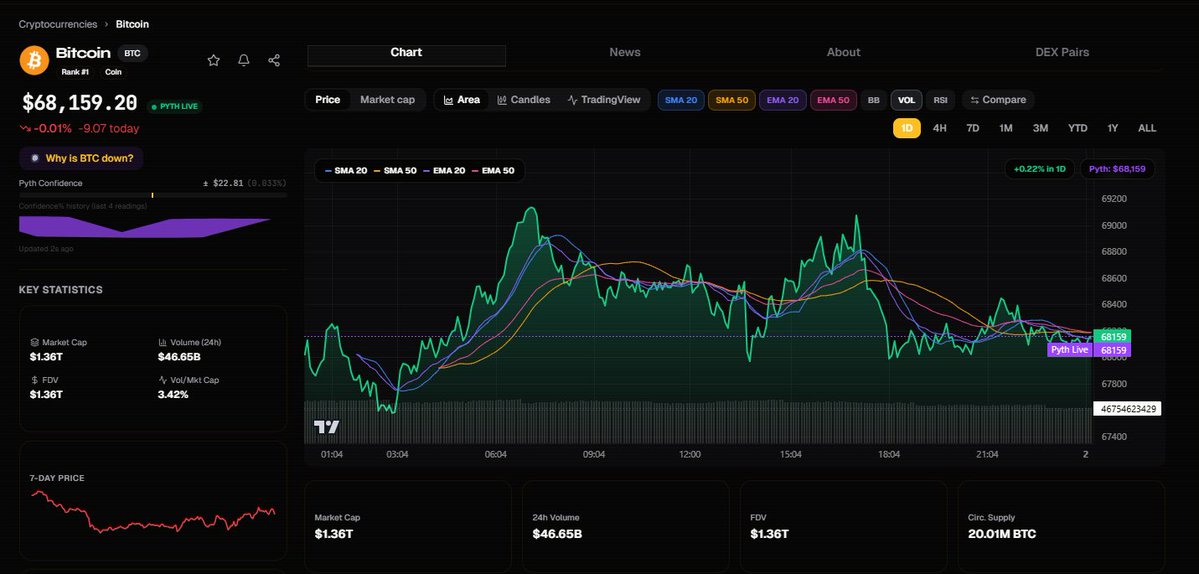Select 7D time range
Viewport: 1199px width, 574px height.
point(973,128)
